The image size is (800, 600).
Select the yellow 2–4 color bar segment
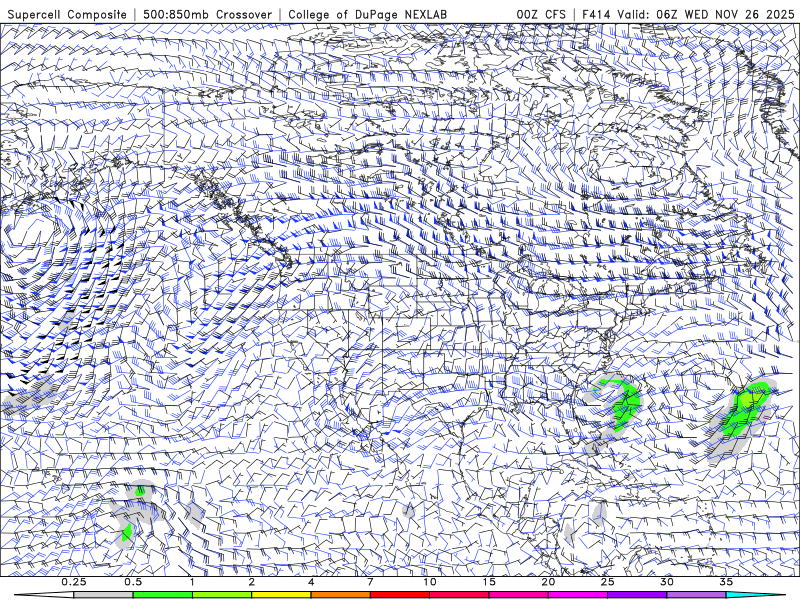[x=281, y=595]
